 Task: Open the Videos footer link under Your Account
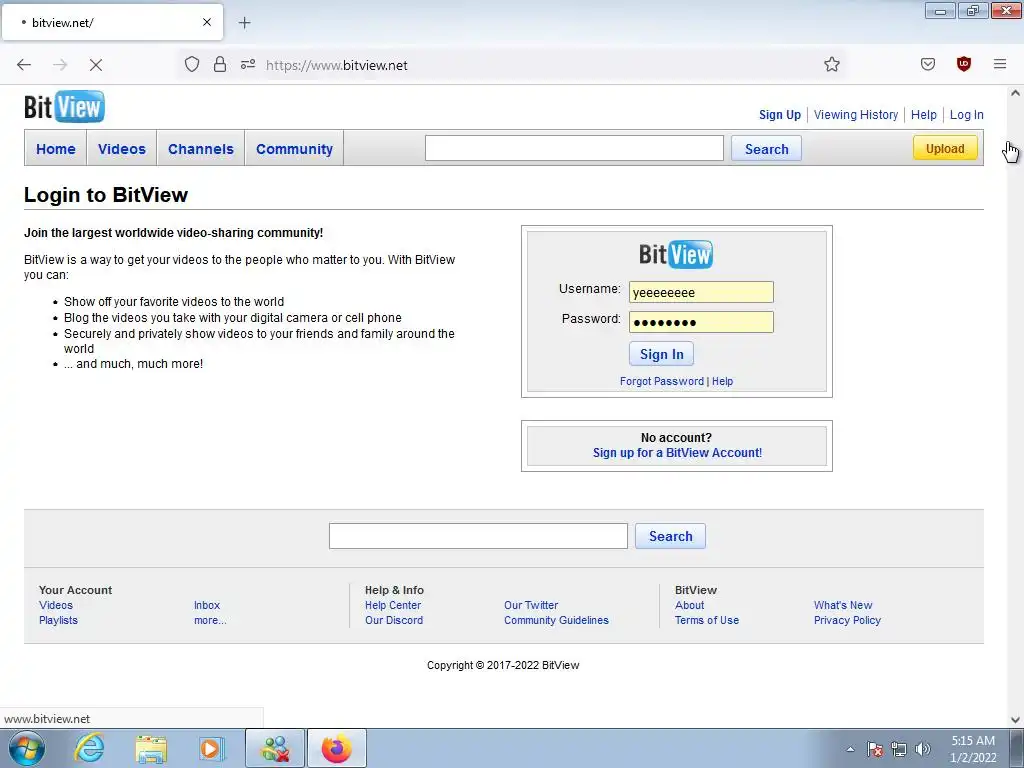[56, 605]
